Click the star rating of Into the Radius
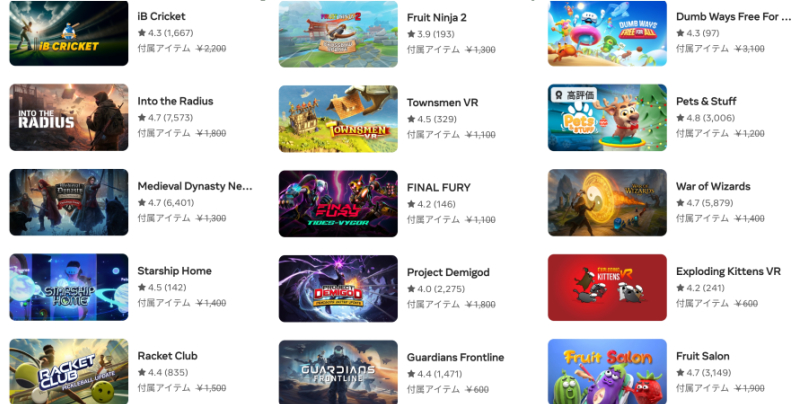 click(x=165, y=118)
